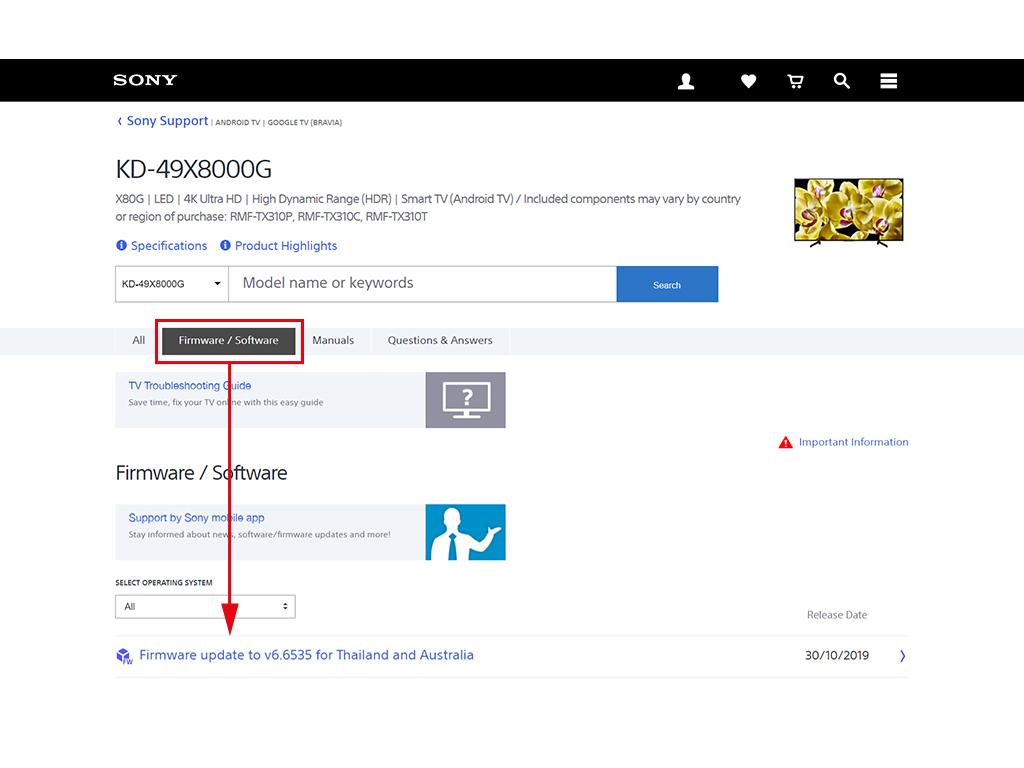The height and width of the screenshot is (768, 1024).
Task: Switch to the Manuals tab
Action: click(x=333, y=340)
